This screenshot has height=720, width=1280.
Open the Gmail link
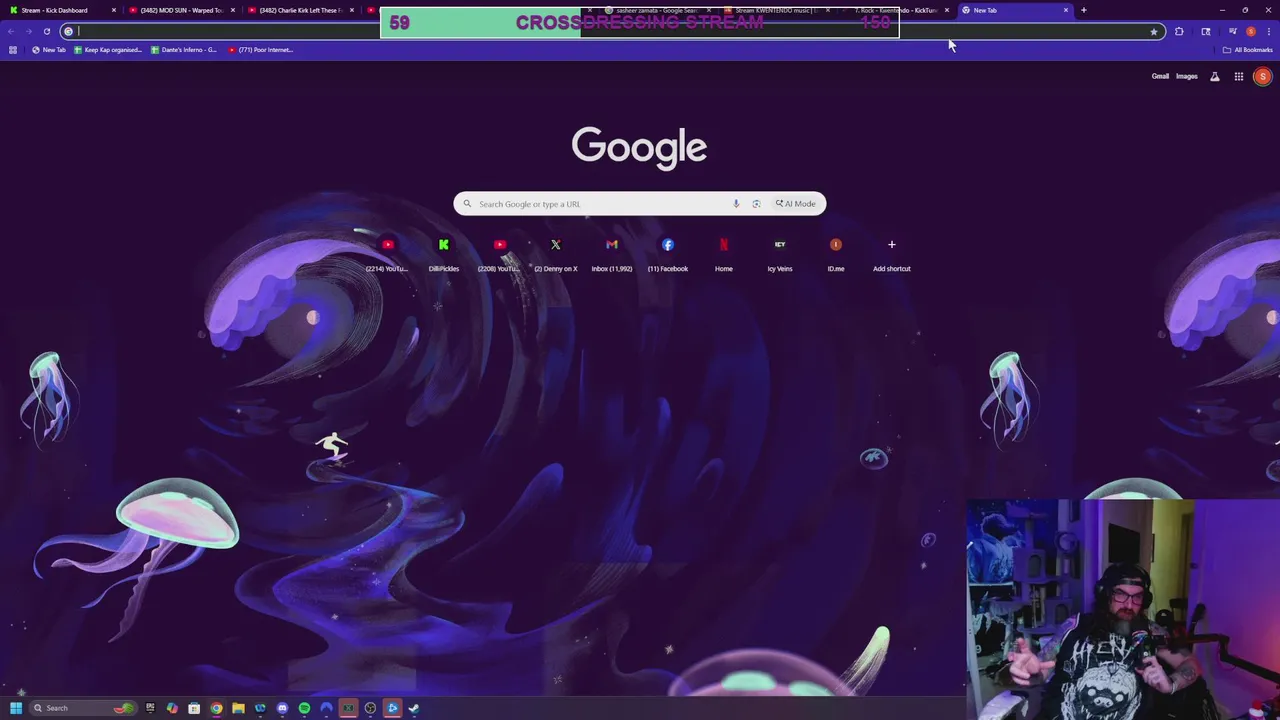pos(1160,76)
